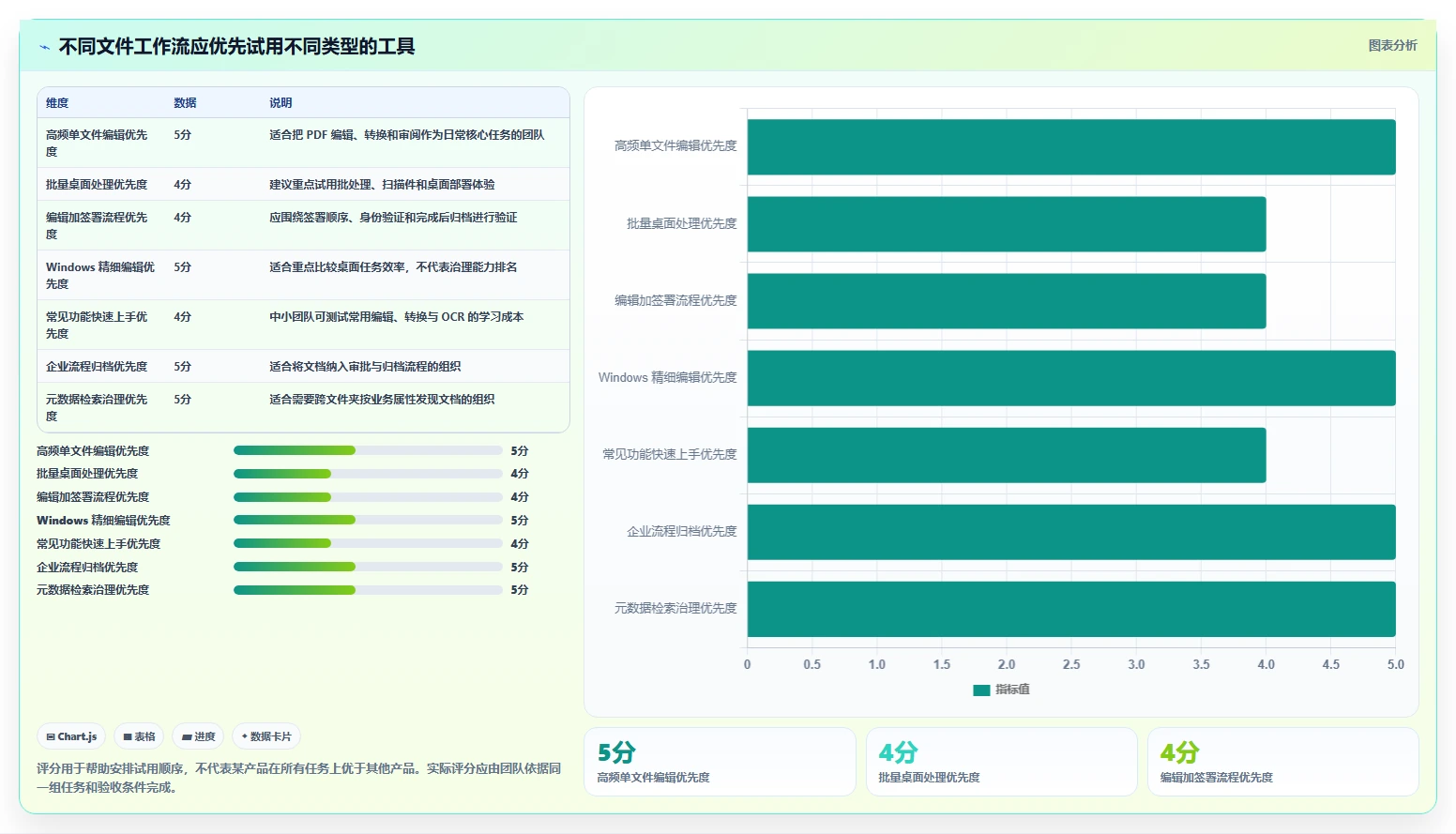Click the chart bar for 企业流程归档优先度
1456x834 pixels.
coord(1071,532)
